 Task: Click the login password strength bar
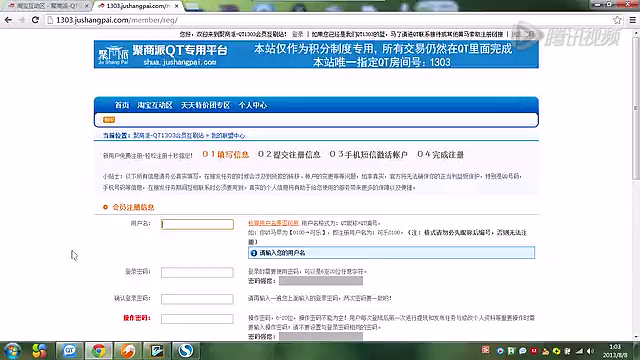click(x=321, y=281)
